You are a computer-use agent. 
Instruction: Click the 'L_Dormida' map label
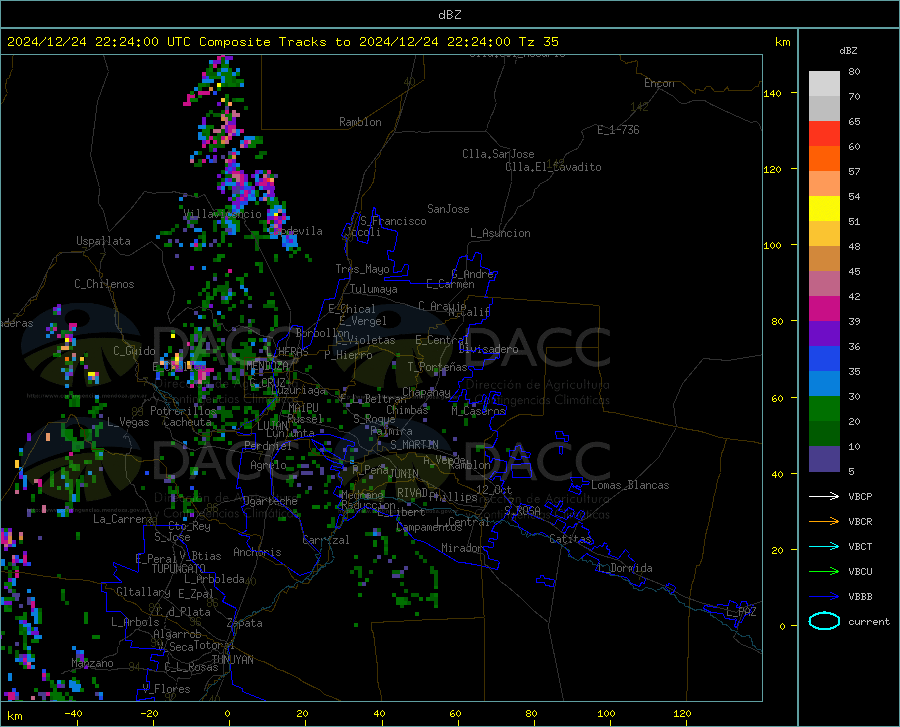coord(625,568)
